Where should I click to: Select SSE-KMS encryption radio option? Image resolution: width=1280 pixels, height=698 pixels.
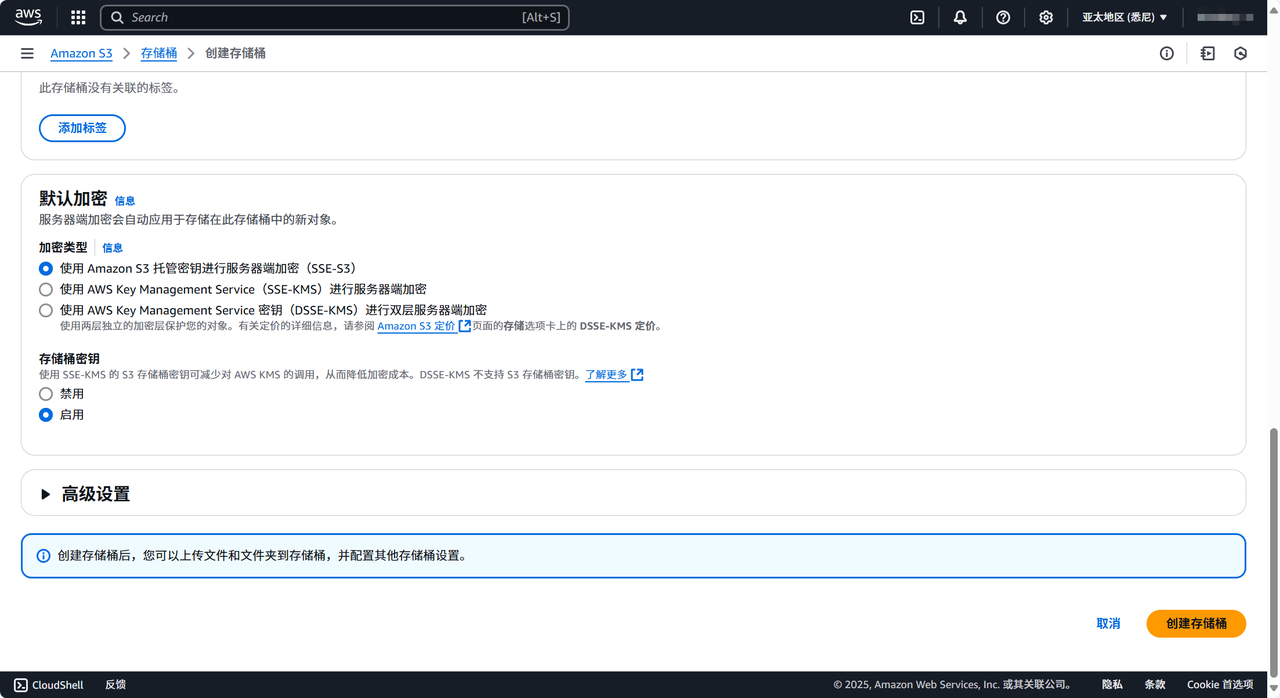(x=45, y=289)
